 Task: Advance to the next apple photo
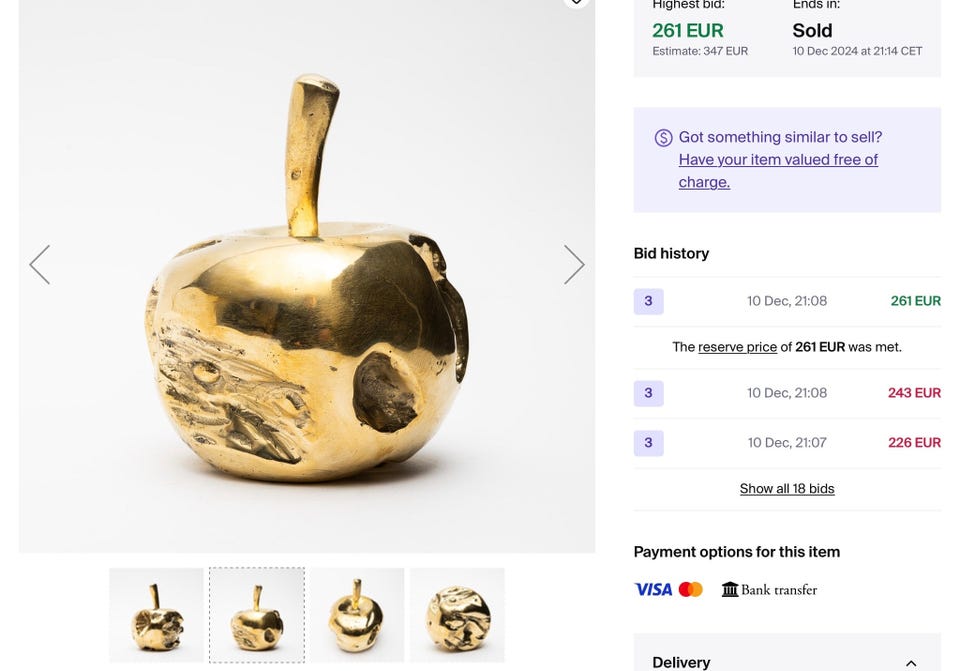[573, 265]
